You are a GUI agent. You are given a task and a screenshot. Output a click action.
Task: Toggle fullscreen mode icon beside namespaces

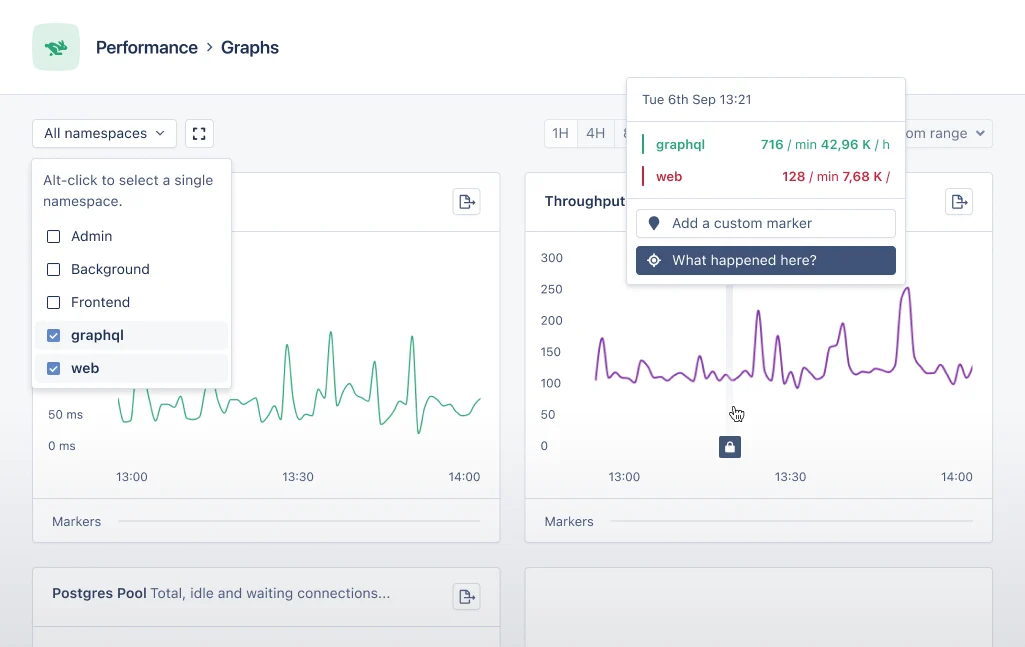pyautogui.click(x=199, y=133)
